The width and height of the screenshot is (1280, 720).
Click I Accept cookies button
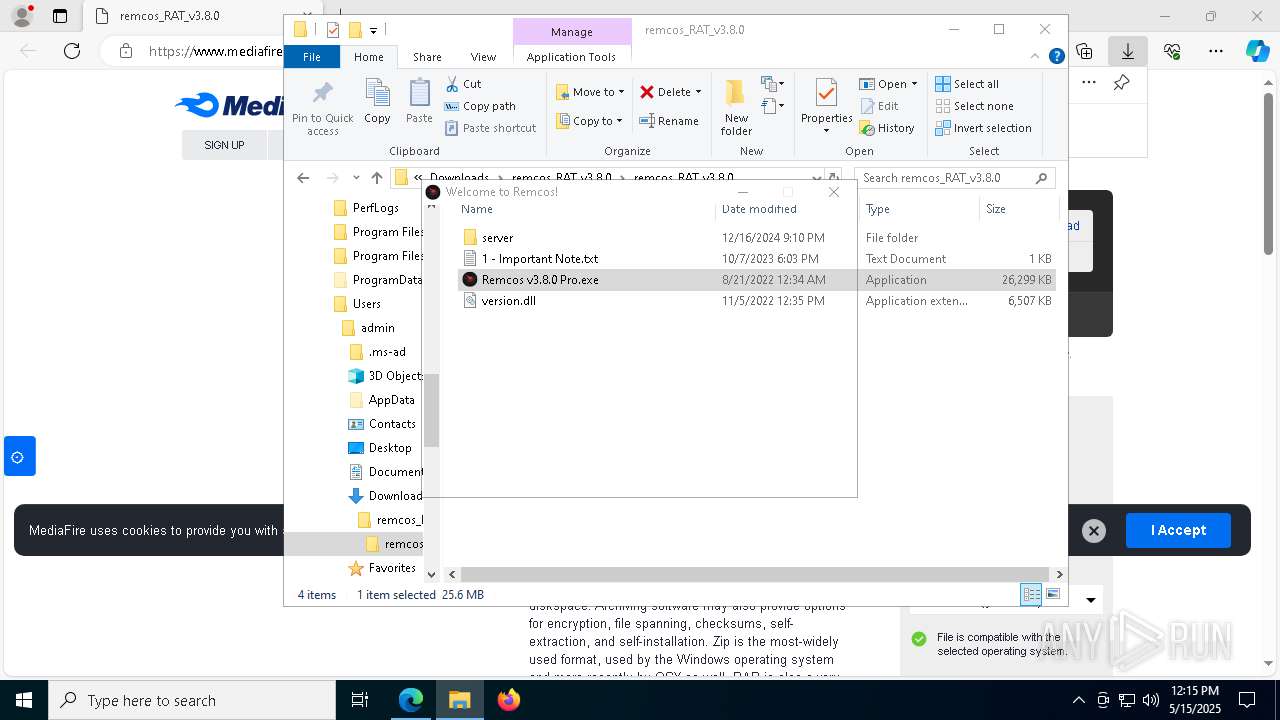[1178, 530]
